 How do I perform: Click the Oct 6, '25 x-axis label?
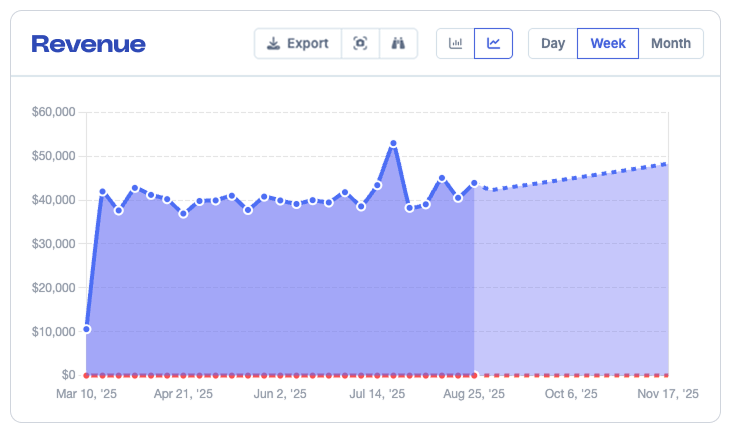[571, 395]
